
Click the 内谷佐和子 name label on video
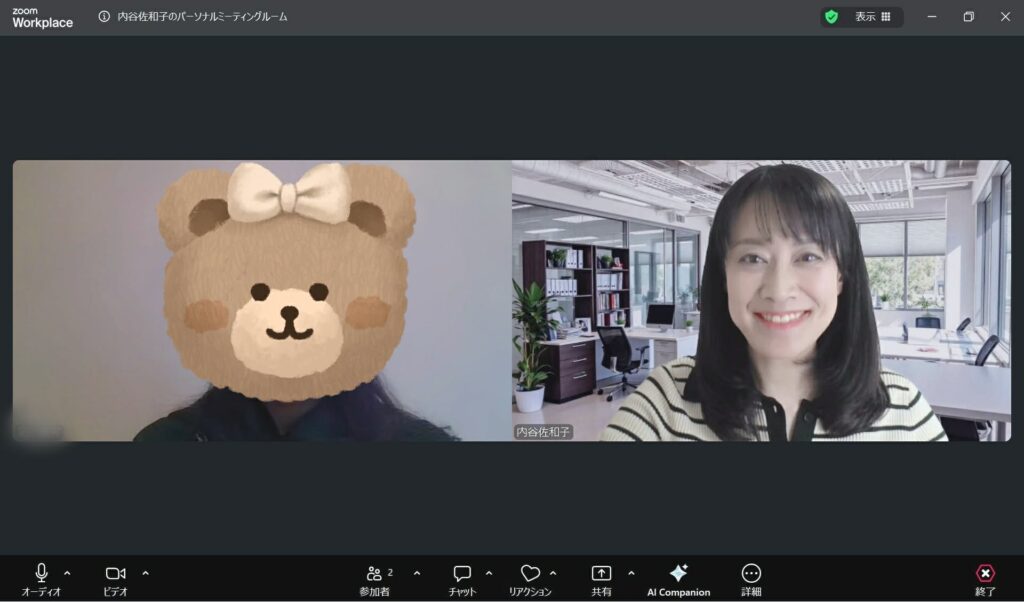point(543,432)
